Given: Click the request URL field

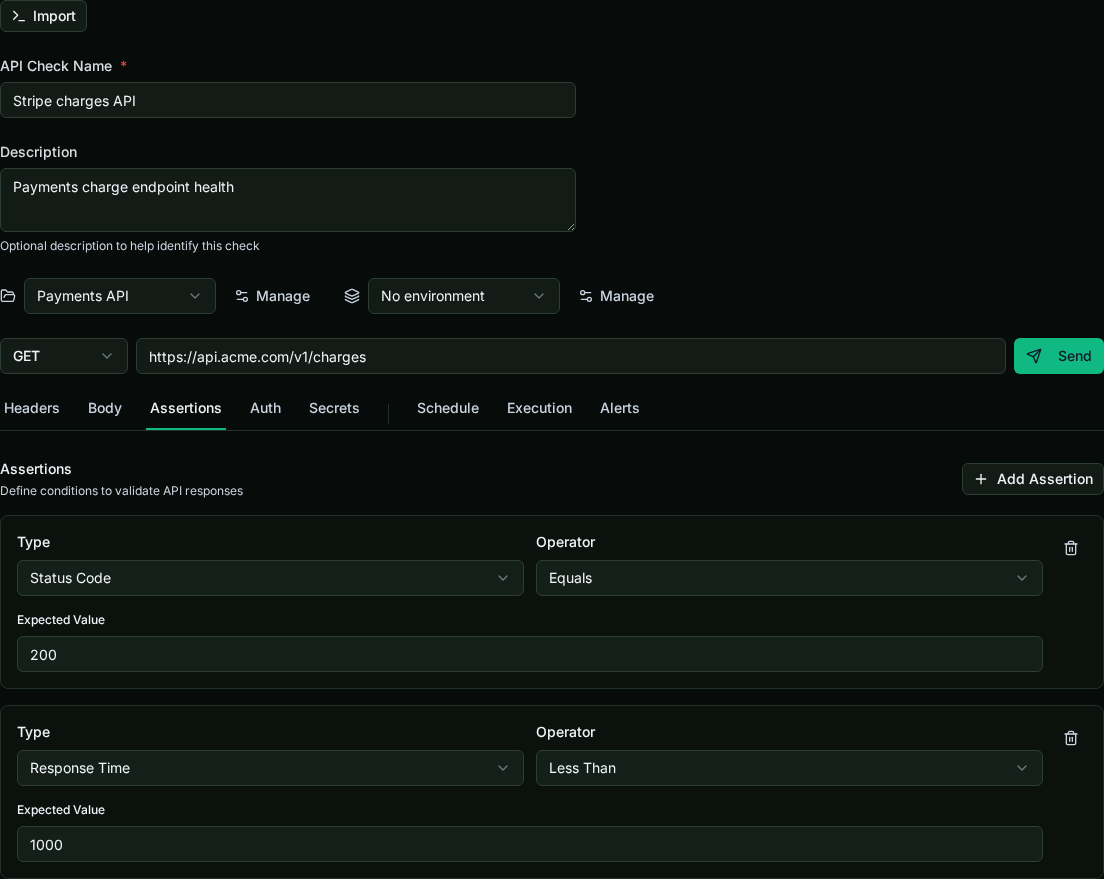Looking at the screenshot, I should (x=571, y=356).
